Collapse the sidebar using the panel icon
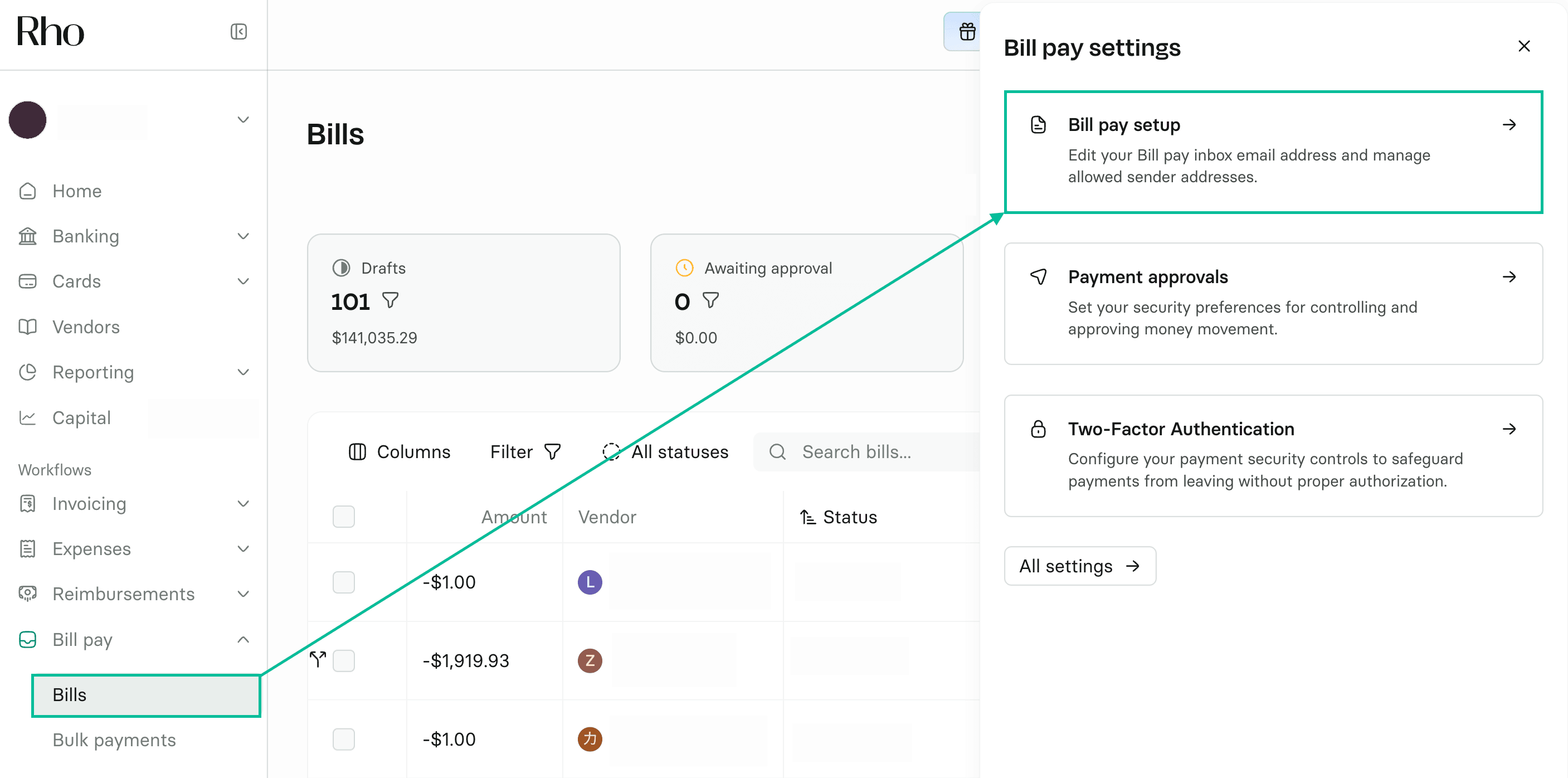1568x778 pixels. point(238,32)
